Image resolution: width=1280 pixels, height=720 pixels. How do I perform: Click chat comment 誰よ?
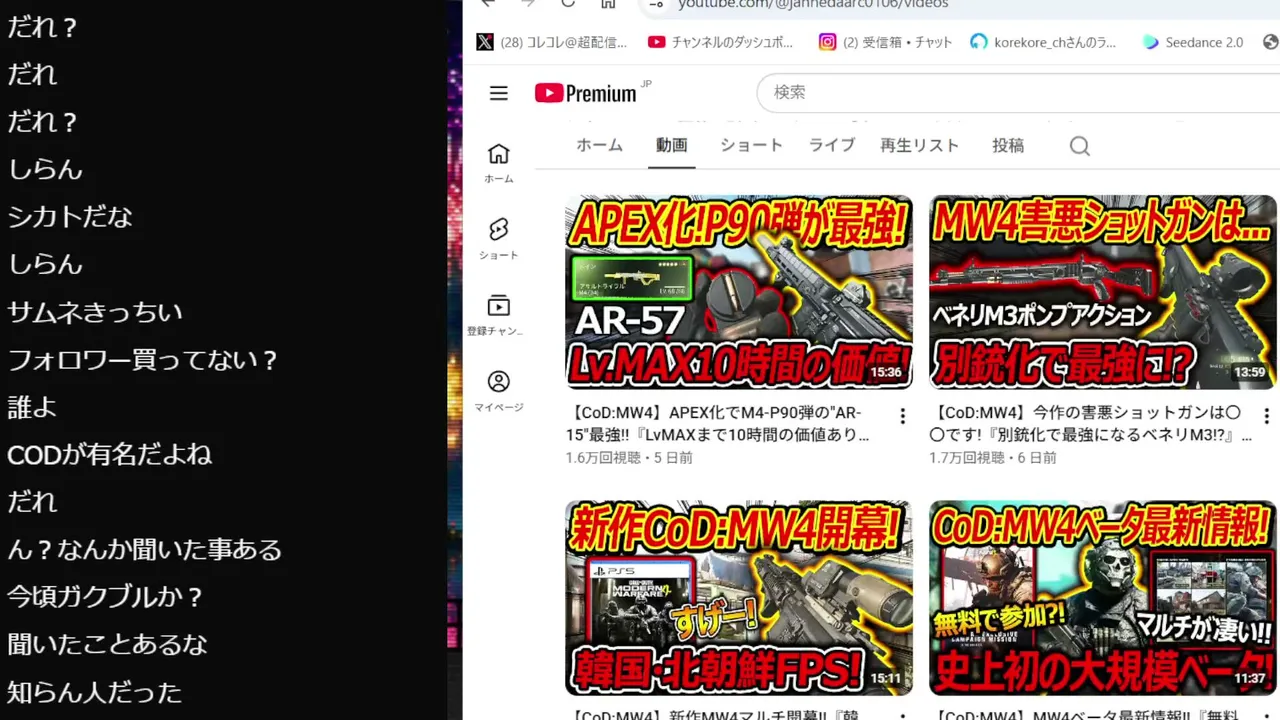coord(32,407)
